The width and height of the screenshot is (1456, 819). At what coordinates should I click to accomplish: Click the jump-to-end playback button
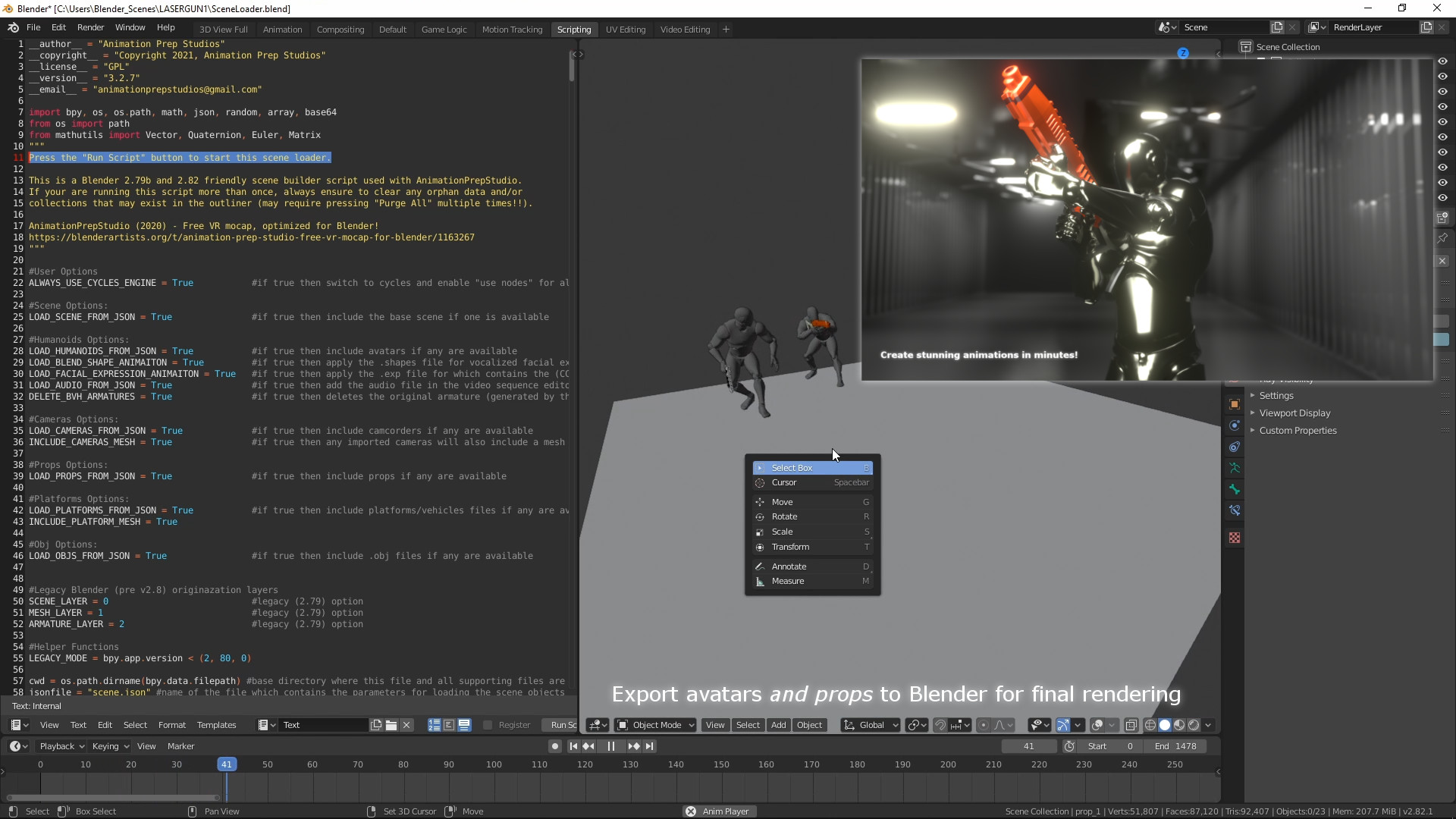pos(651,746)
